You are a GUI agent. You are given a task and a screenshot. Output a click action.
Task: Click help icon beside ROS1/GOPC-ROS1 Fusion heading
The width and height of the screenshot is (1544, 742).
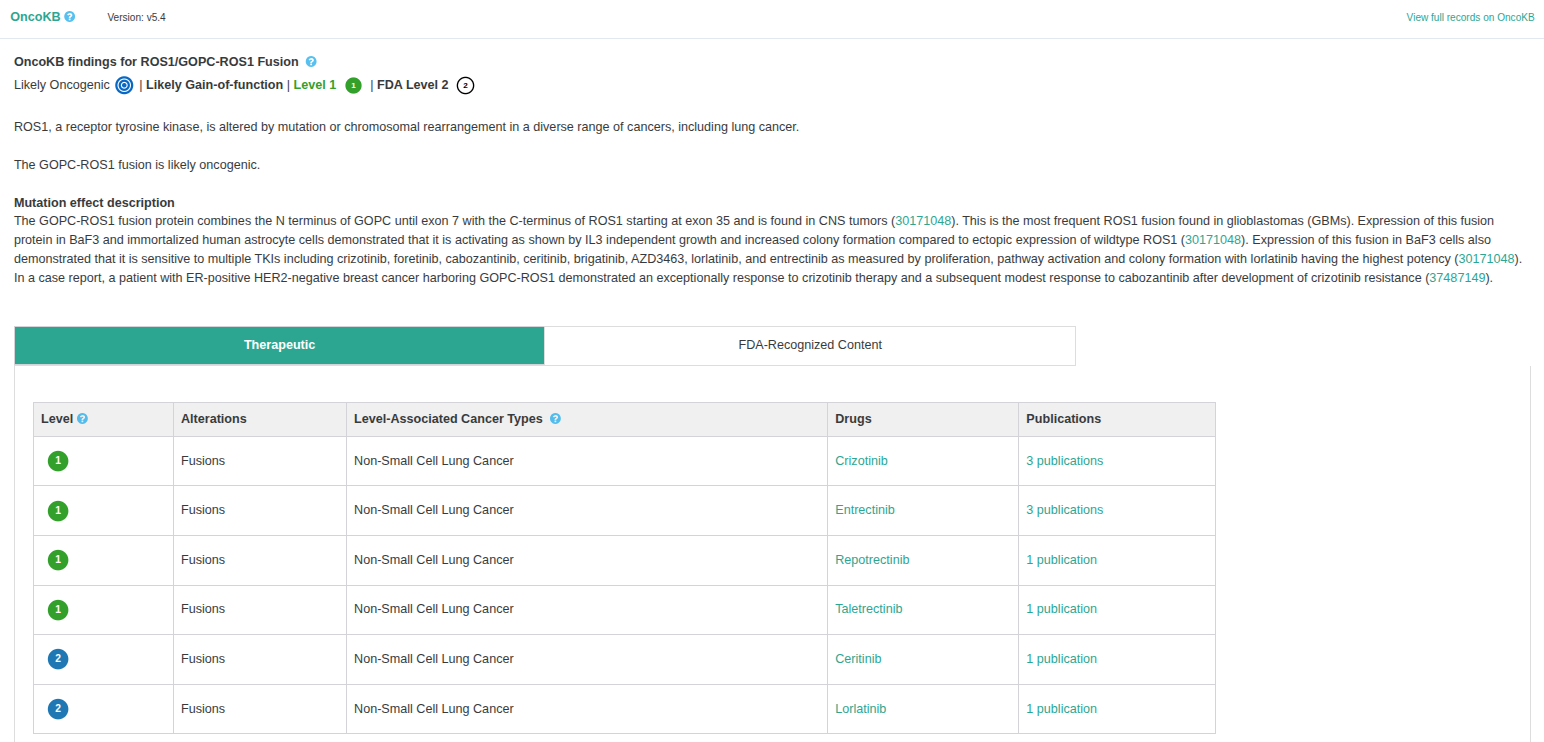coord(311,62)
